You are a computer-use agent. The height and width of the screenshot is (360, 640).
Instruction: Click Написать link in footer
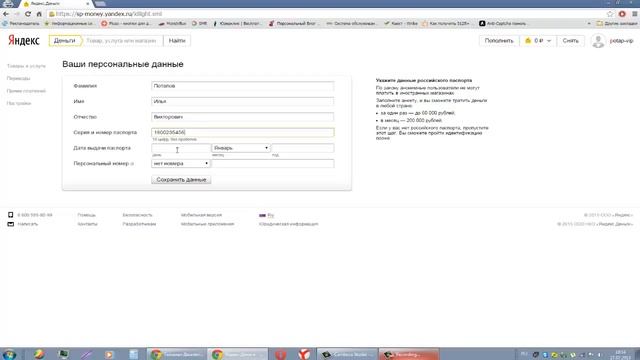28,224
